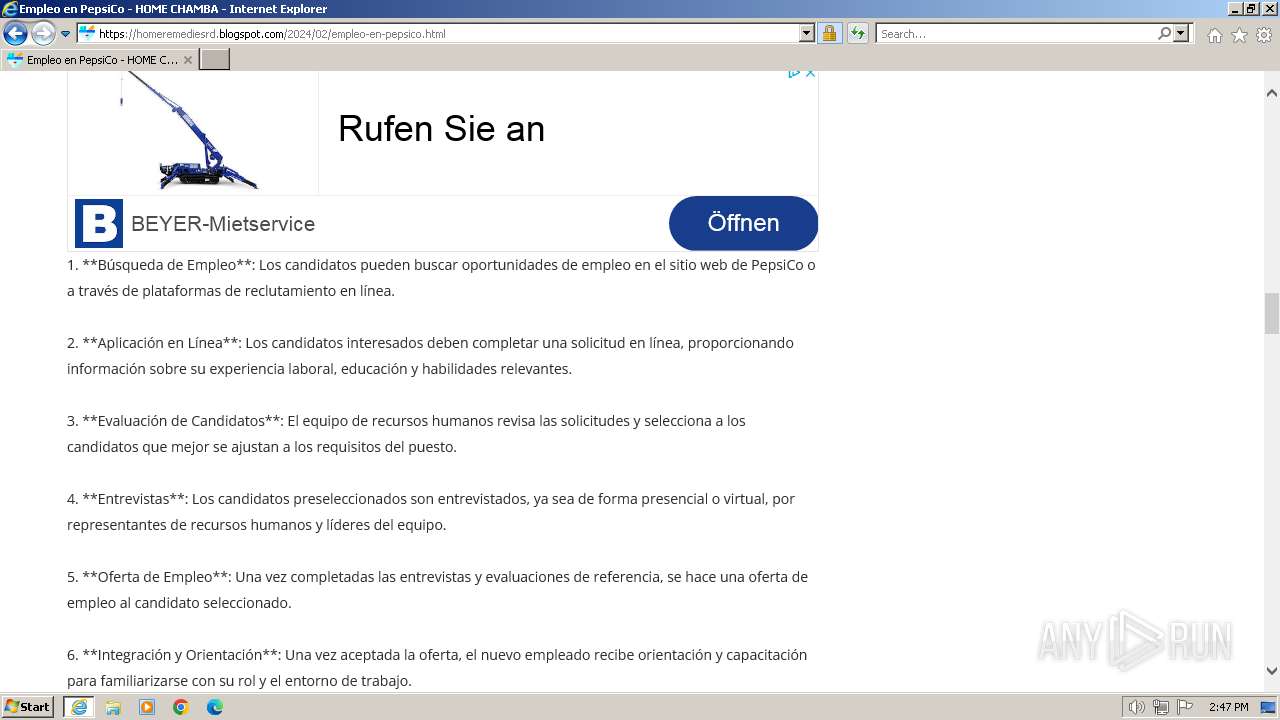
Task: Click the Öffnen ad button
Action: click(743, 223)
